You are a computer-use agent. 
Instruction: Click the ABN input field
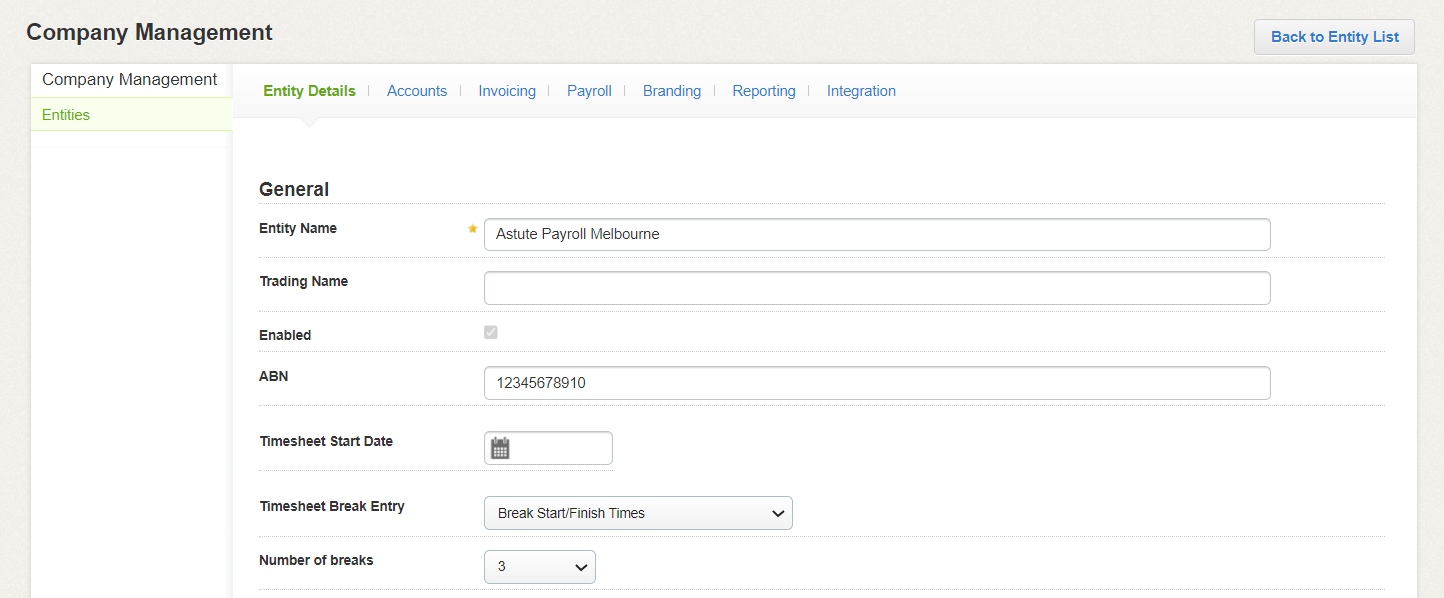[x=877, y=383]
